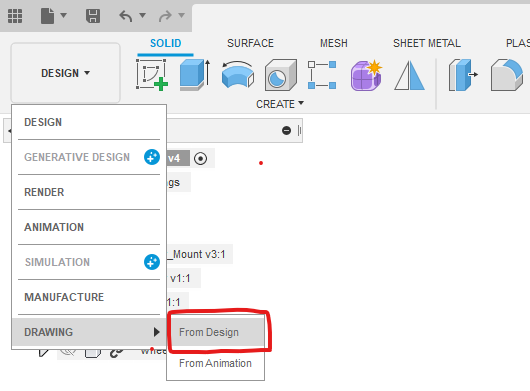This screenshot has width=530, height=391.
Task: Select From Design drawing option
Action: point(216,332)
